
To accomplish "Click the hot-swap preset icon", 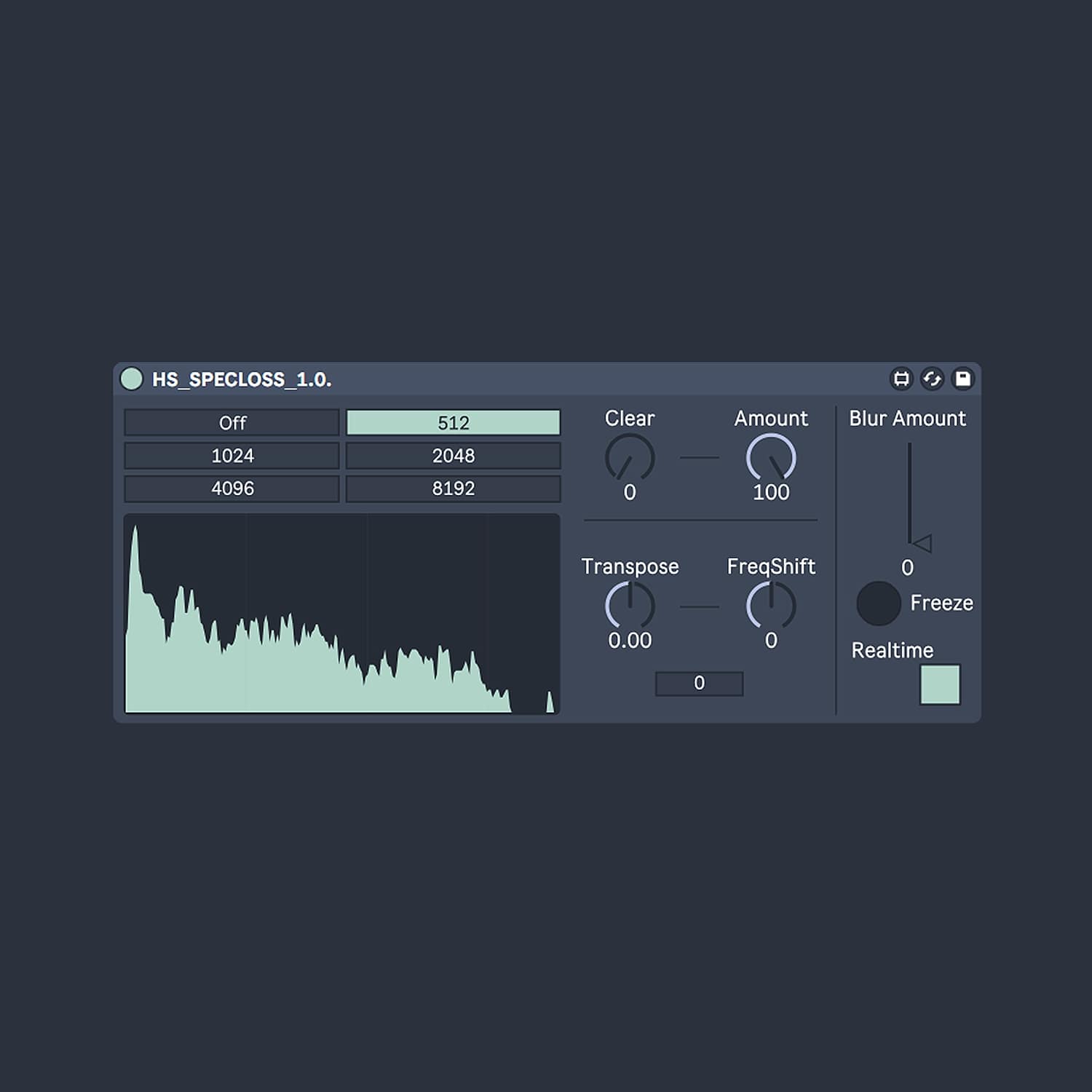I will click(932, 379).
